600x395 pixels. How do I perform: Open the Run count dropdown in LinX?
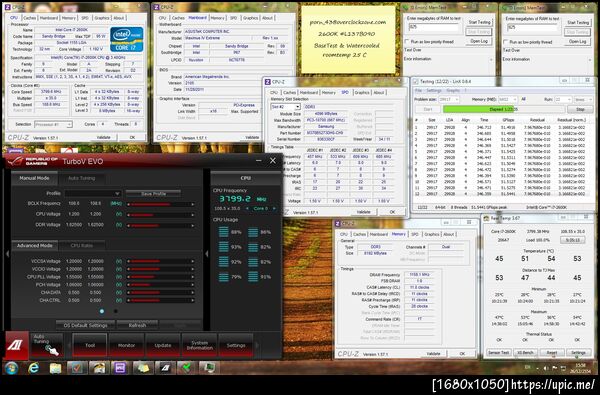[563, 100]
